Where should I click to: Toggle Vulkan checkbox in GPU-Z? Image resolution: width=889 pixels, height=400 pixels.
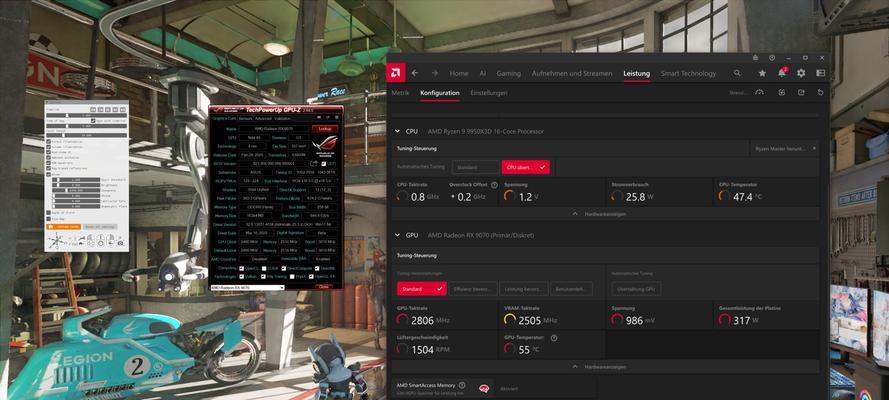(241, 277)
